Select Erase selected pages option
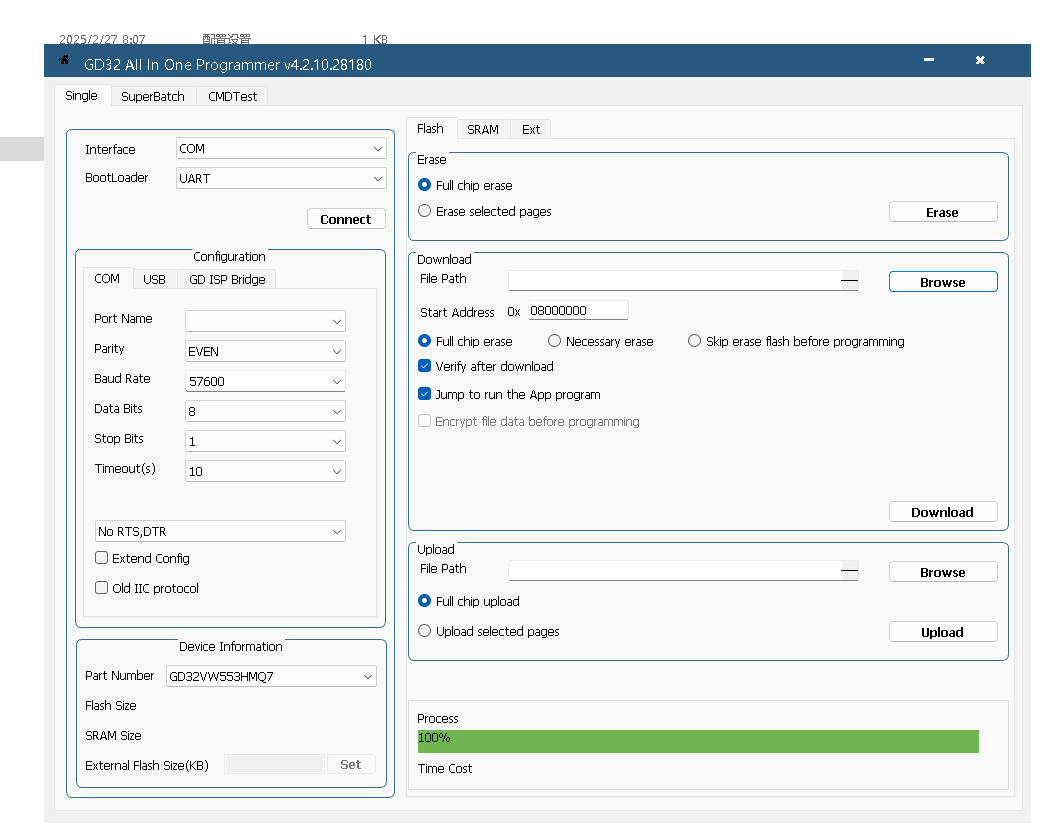Viewport: 1057px width, 838px height. tap(425, 212)
